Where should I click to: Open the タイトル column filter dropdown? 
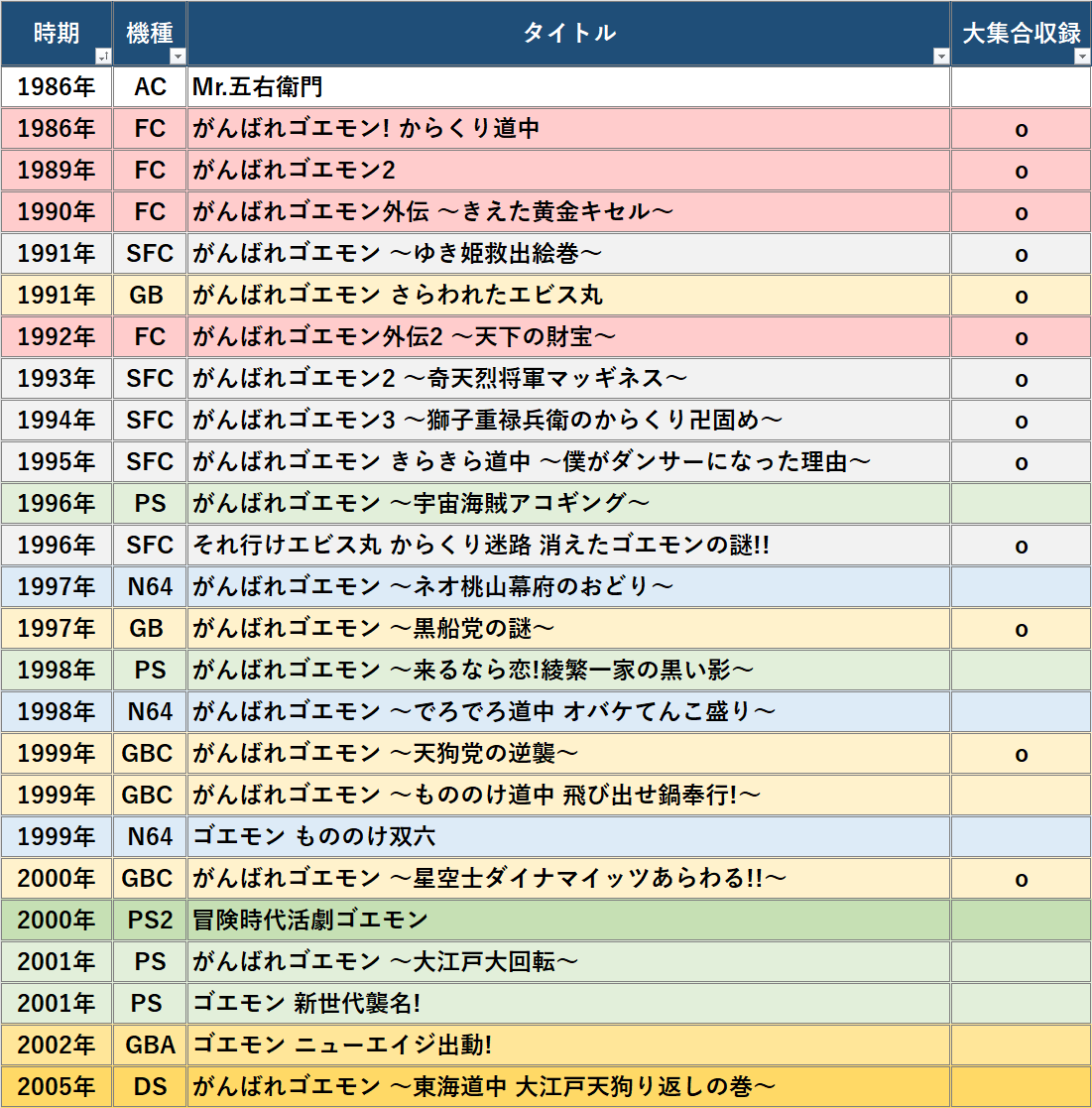click(x=941, y=57)
